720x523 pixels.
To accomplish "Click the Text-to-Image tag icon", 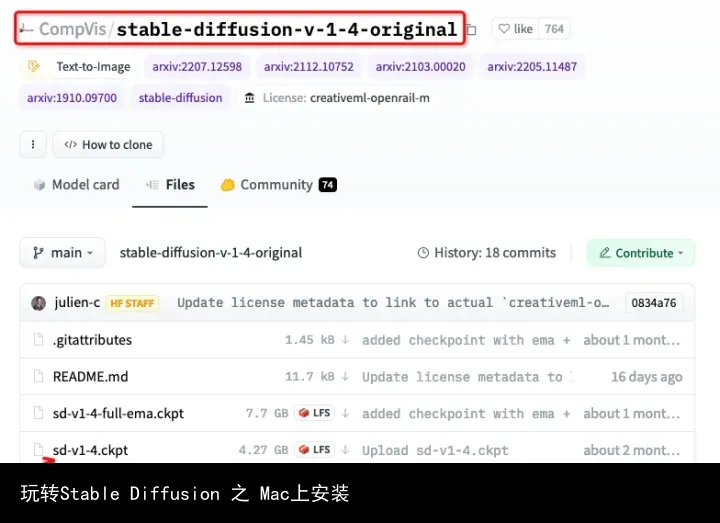I will tap(34, 67).
